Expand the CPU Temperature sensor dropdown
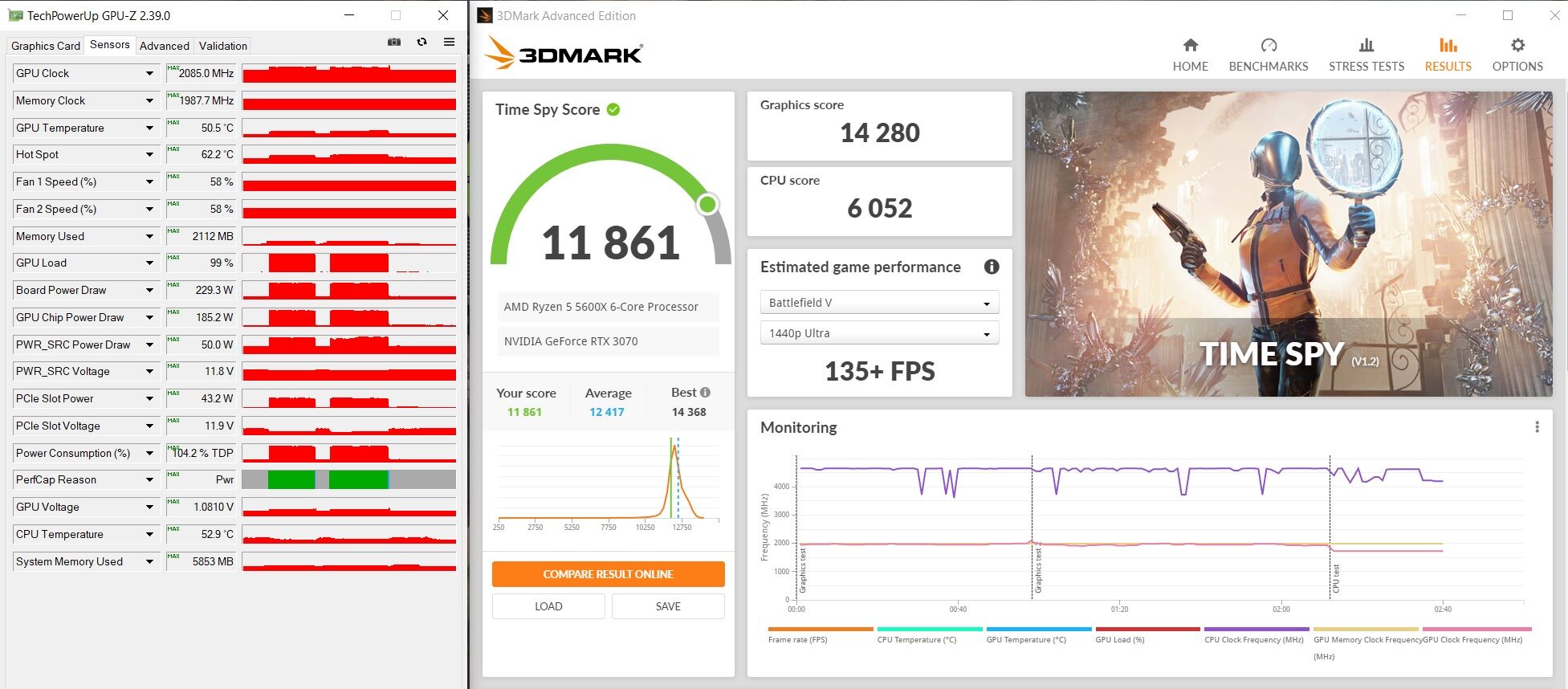The height and width of the screenshot is (689, 1568). [149, 535]
